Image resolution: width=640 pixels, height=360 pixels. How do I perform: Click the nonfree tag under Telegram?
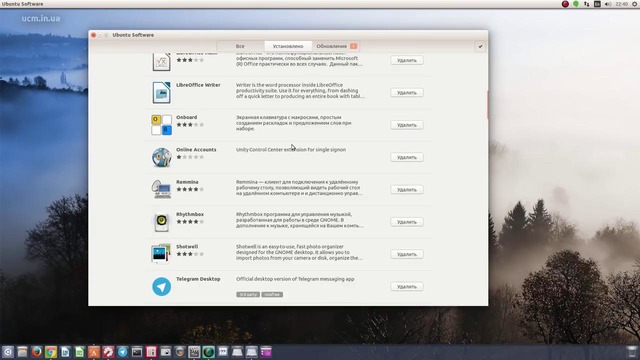(x=272, y=294)
